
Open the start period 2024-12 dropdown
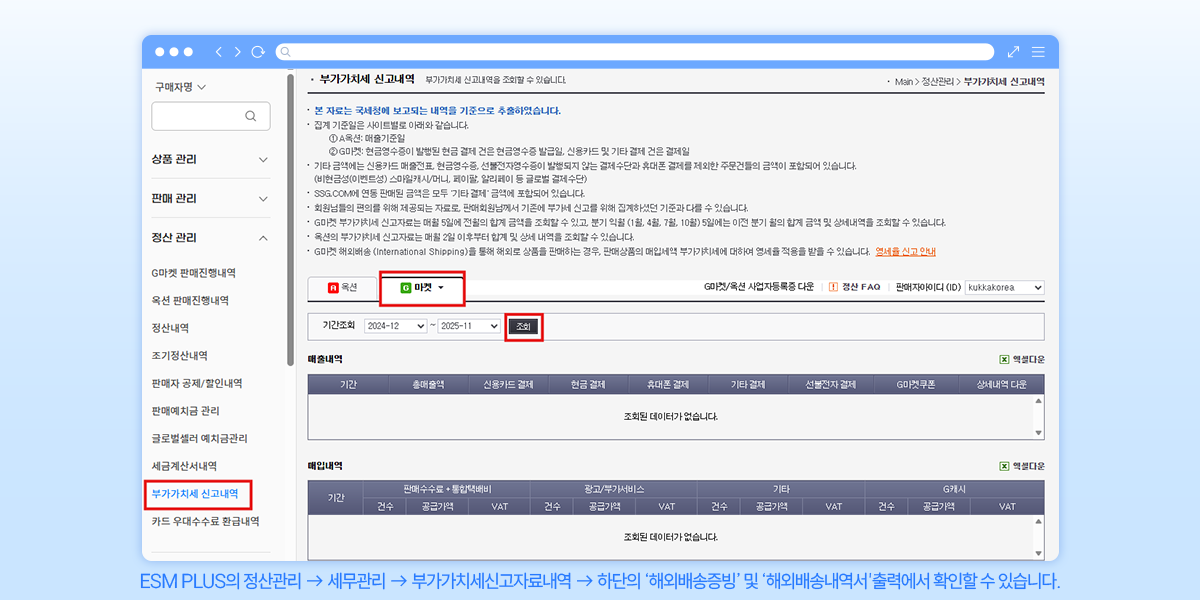coord(396,326)
